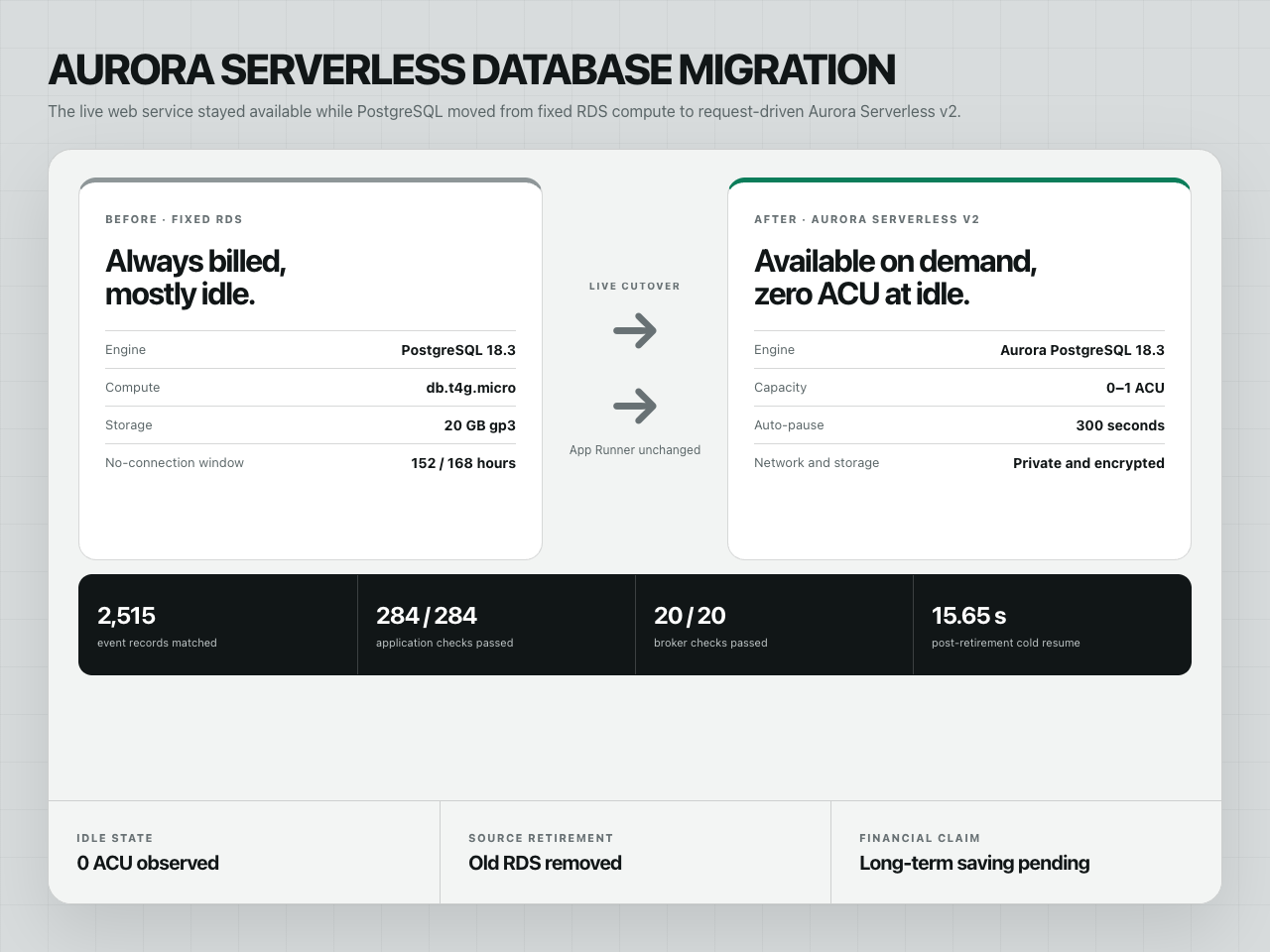Click the '300 seconds' auto-pause value

click(x=1120, y=425)
